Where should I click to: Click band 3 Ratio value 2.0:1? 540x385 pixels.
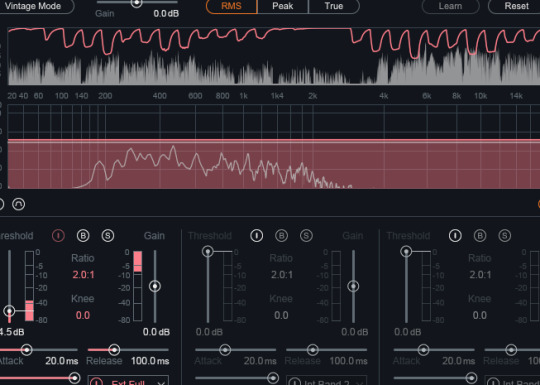tap(480, 274)
